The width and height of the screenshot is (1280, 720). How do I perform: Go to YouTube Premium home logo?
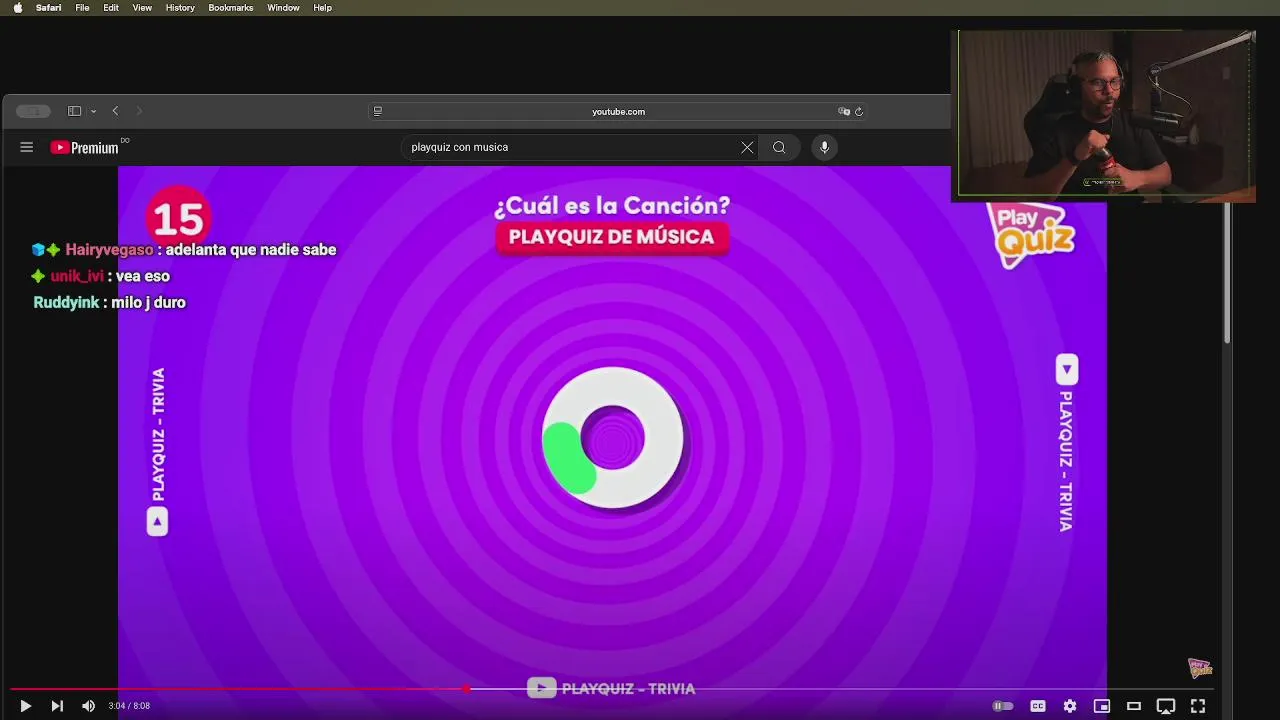(86, 147)
